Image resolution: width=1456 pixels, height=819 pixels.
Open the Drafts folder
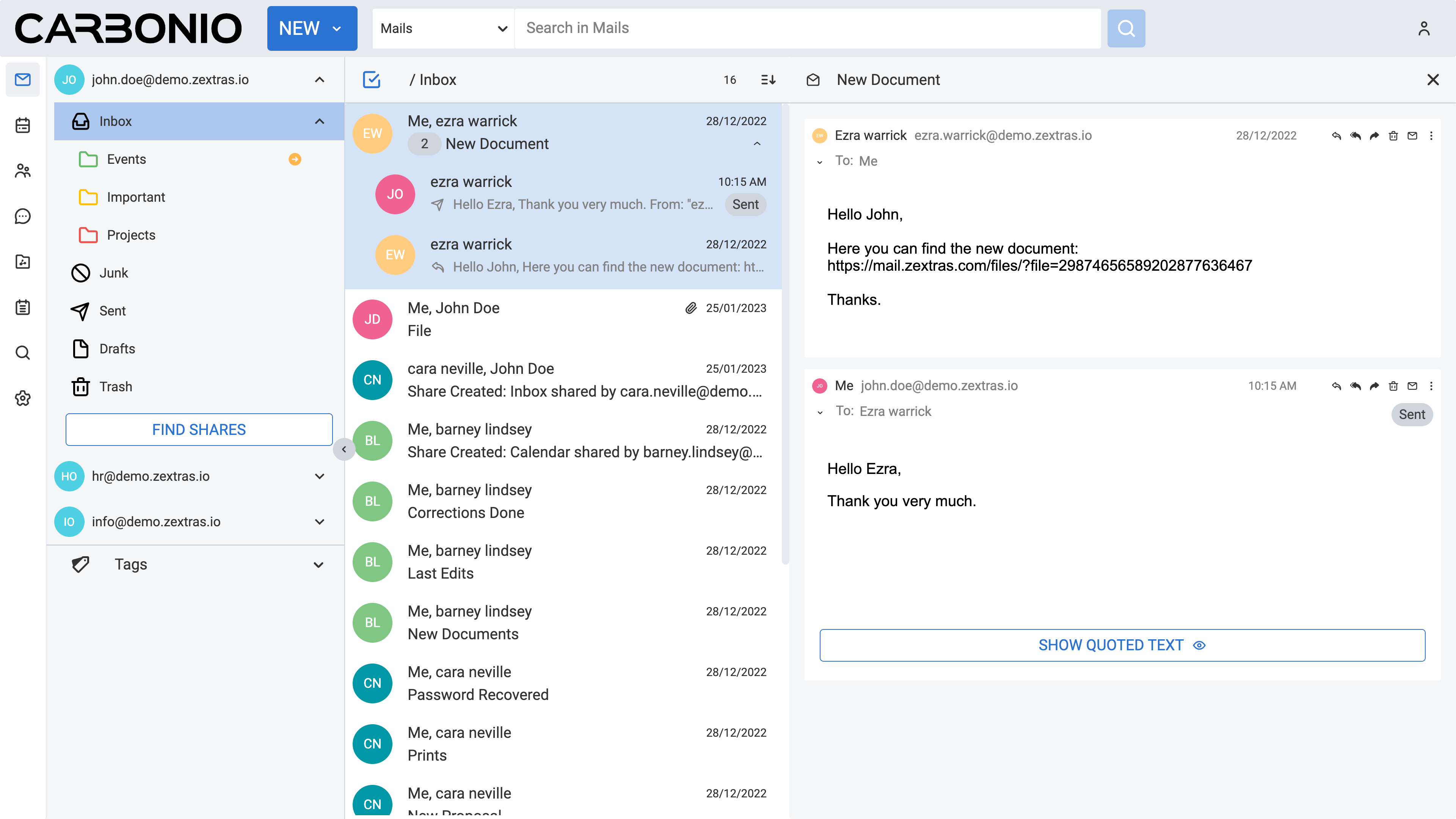coord(117,349)
